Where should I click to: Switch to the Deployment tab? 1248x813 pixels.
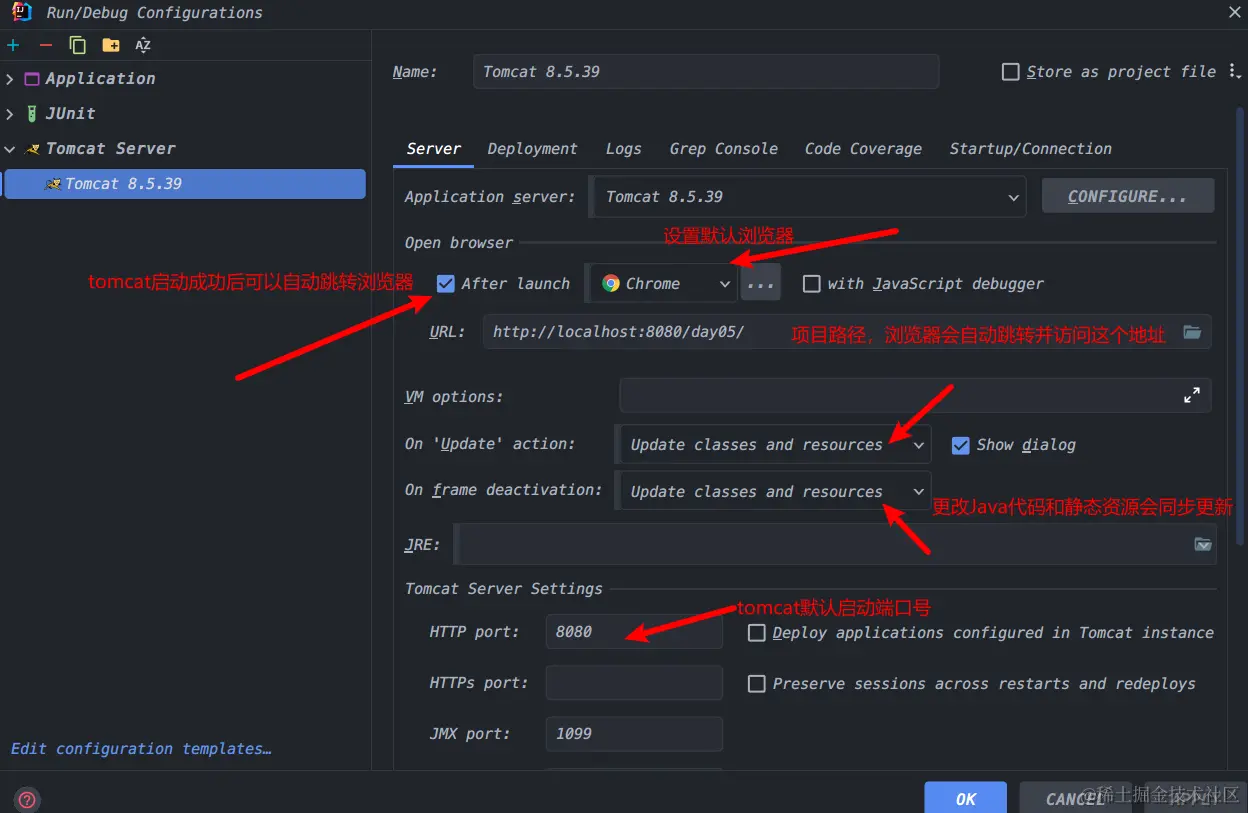click(x=533, y=149)
